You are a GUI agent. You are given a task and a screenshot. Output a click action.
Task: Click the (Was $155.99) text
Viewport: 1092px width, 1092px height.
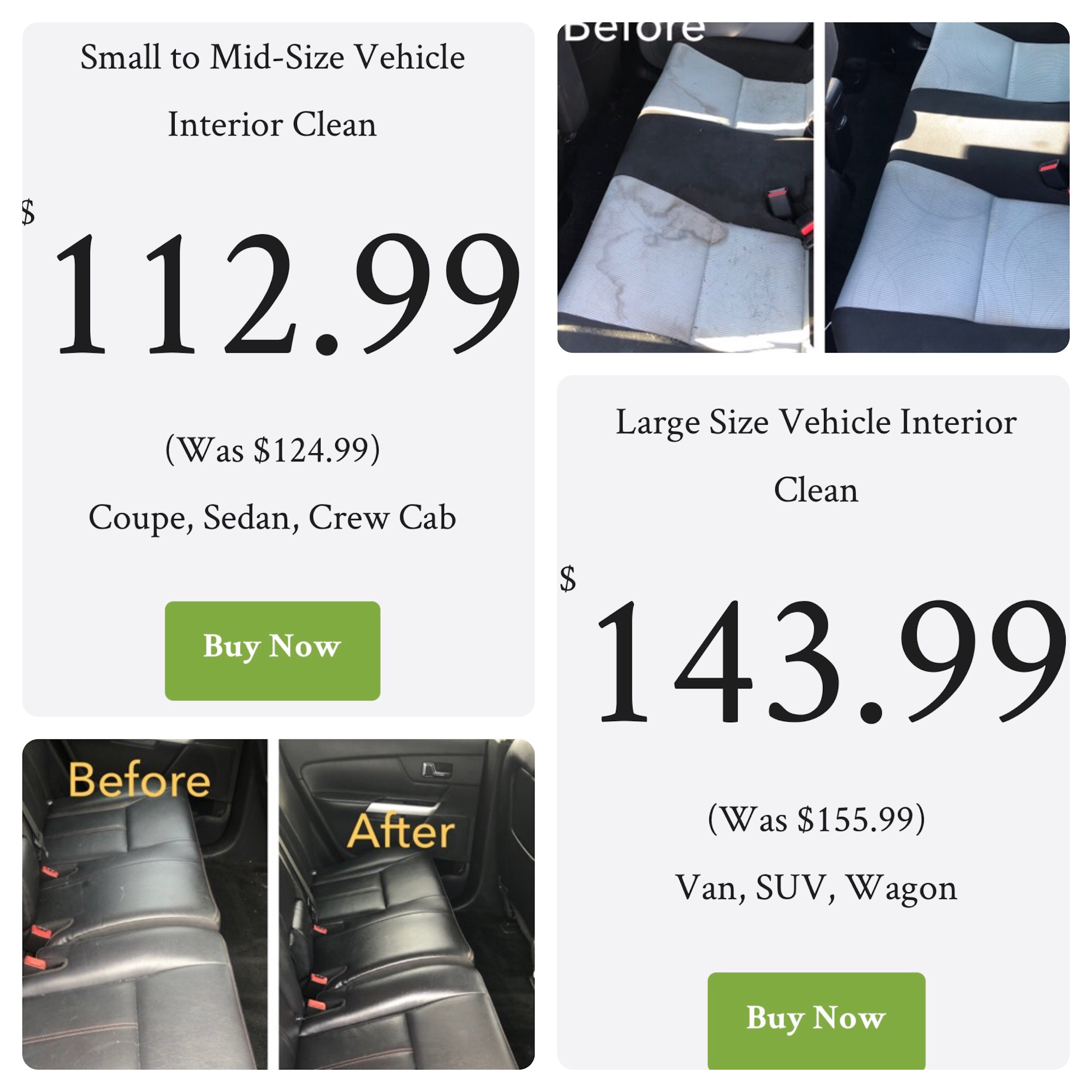click(816, 820)
